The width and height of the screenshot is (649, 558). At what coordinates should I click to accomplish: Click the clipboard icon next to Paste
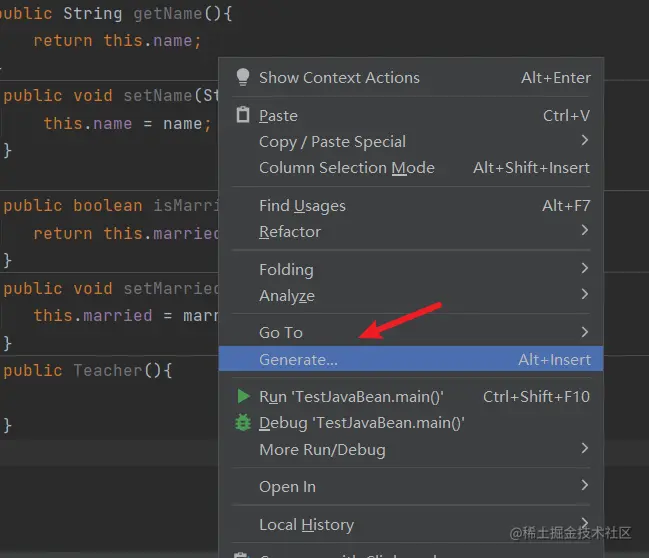243,115
